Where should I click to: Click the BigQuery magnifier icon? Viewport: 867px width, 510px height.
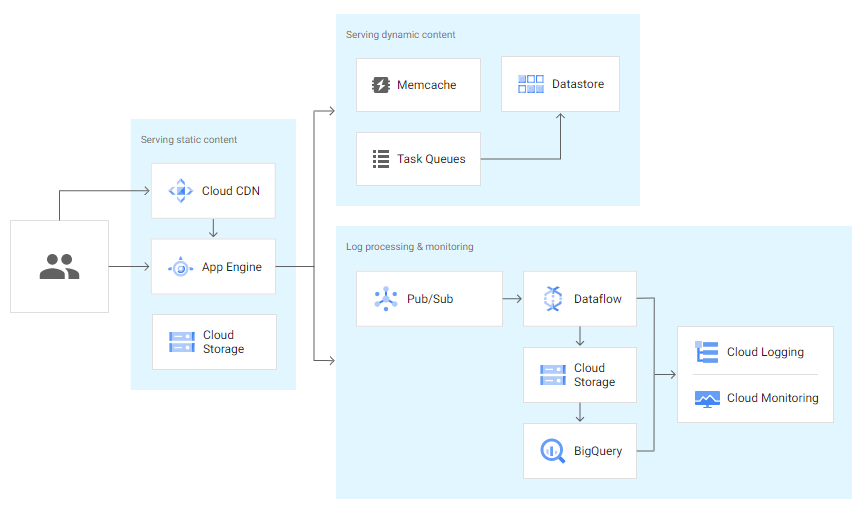click(x=553, y=451)
